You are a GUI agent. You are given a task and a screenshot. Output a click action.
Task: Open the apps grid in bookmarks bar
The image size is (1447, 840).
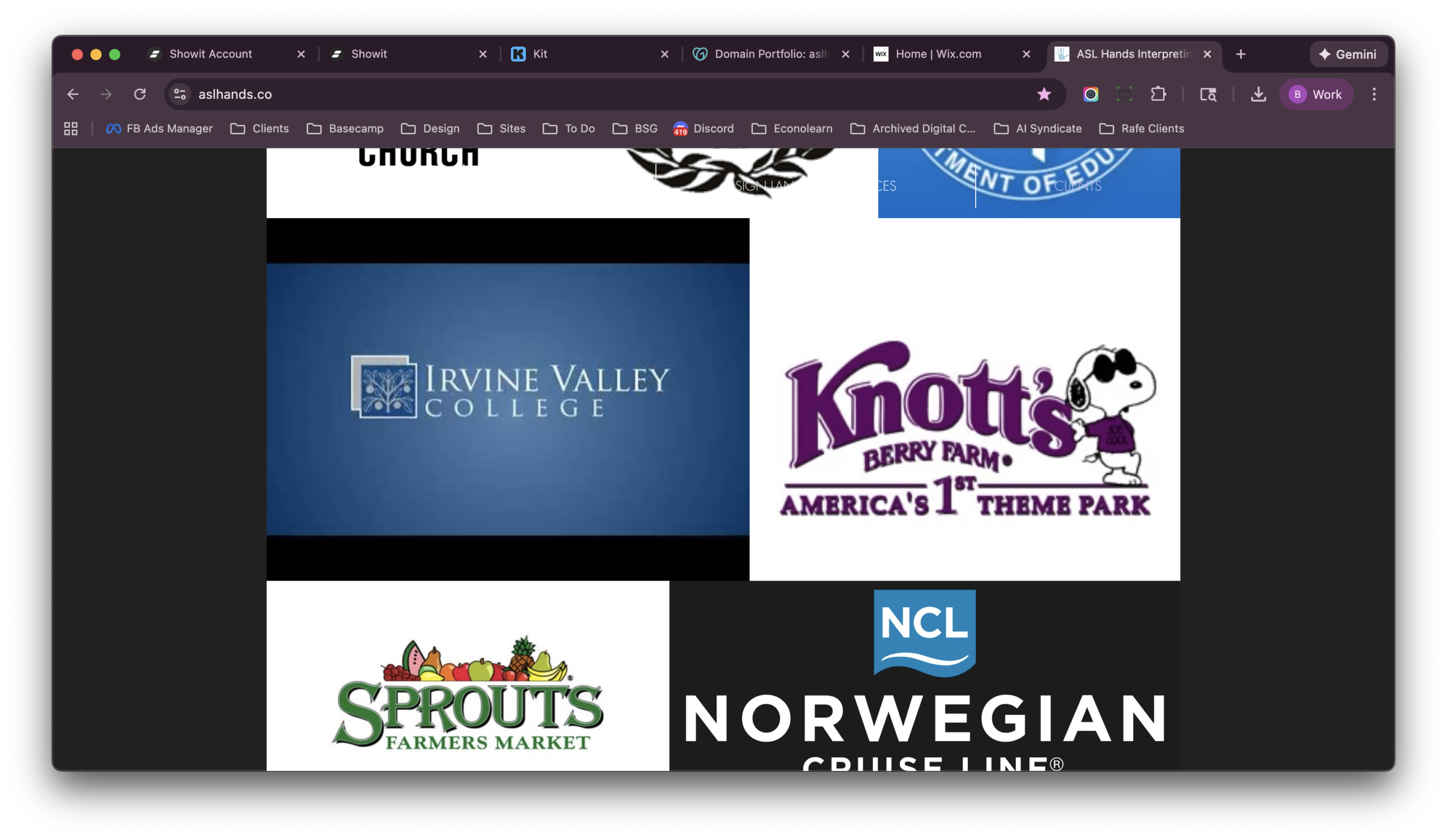pyautogui.click(x=71, y=129)
